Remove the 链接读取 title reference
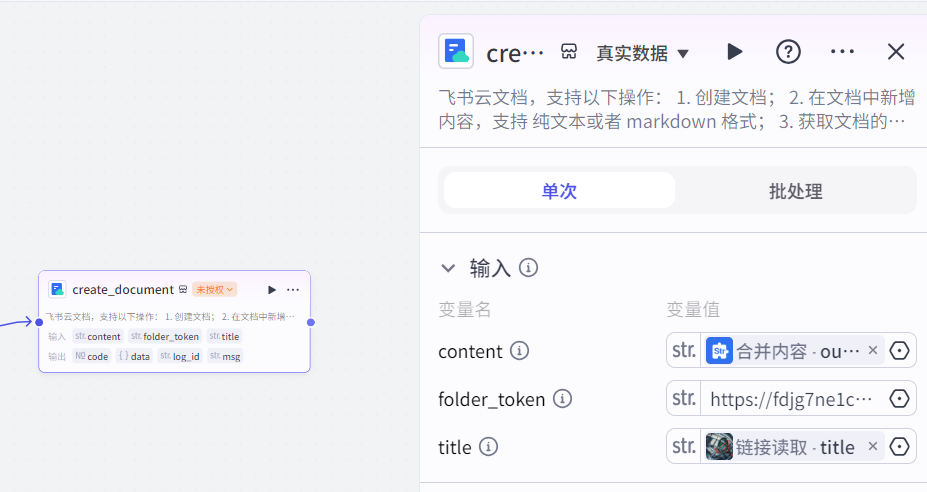 tap(872, 447)
